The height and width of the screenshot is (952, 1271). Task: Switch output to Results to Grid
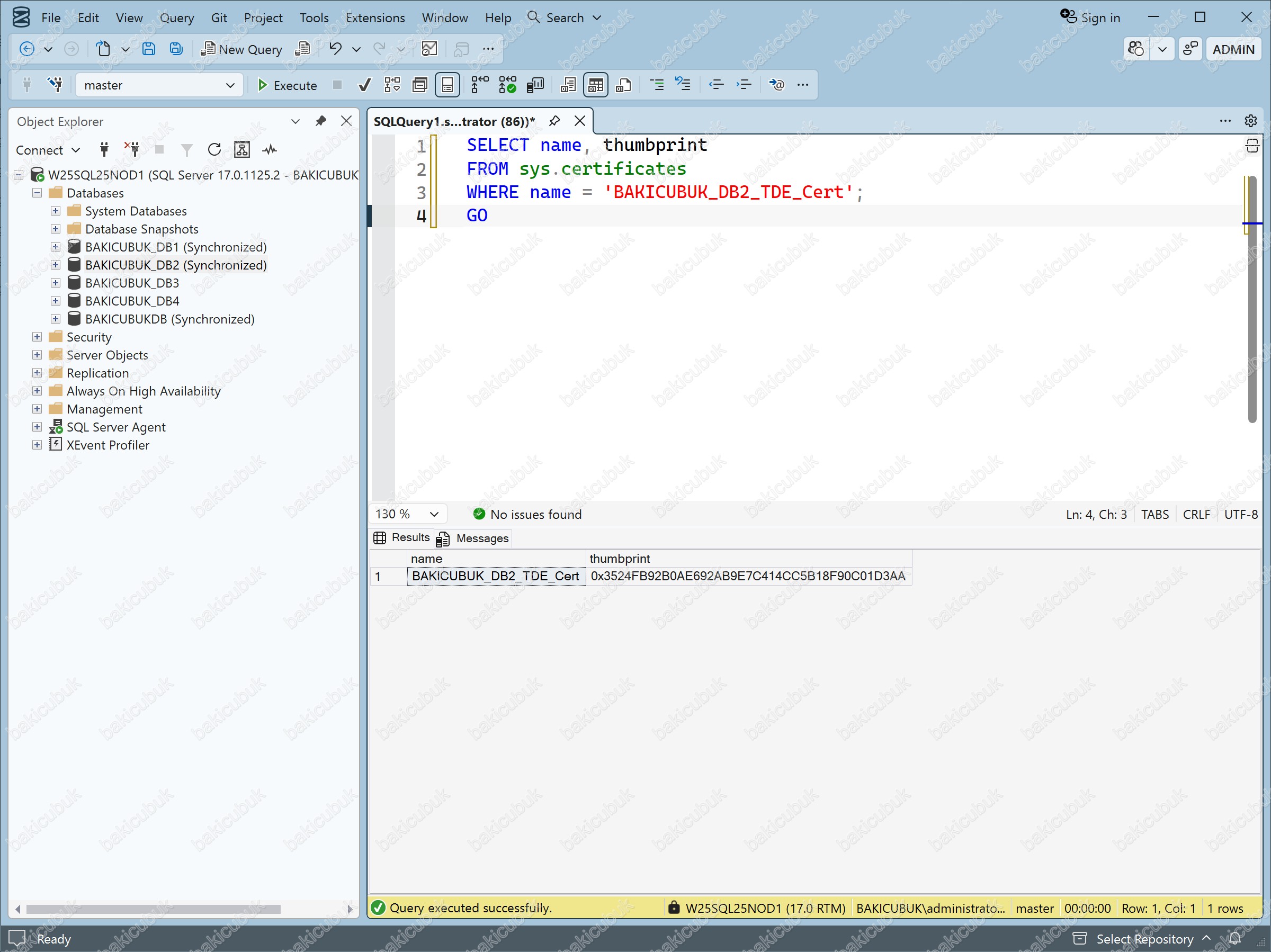coord(596,85)
